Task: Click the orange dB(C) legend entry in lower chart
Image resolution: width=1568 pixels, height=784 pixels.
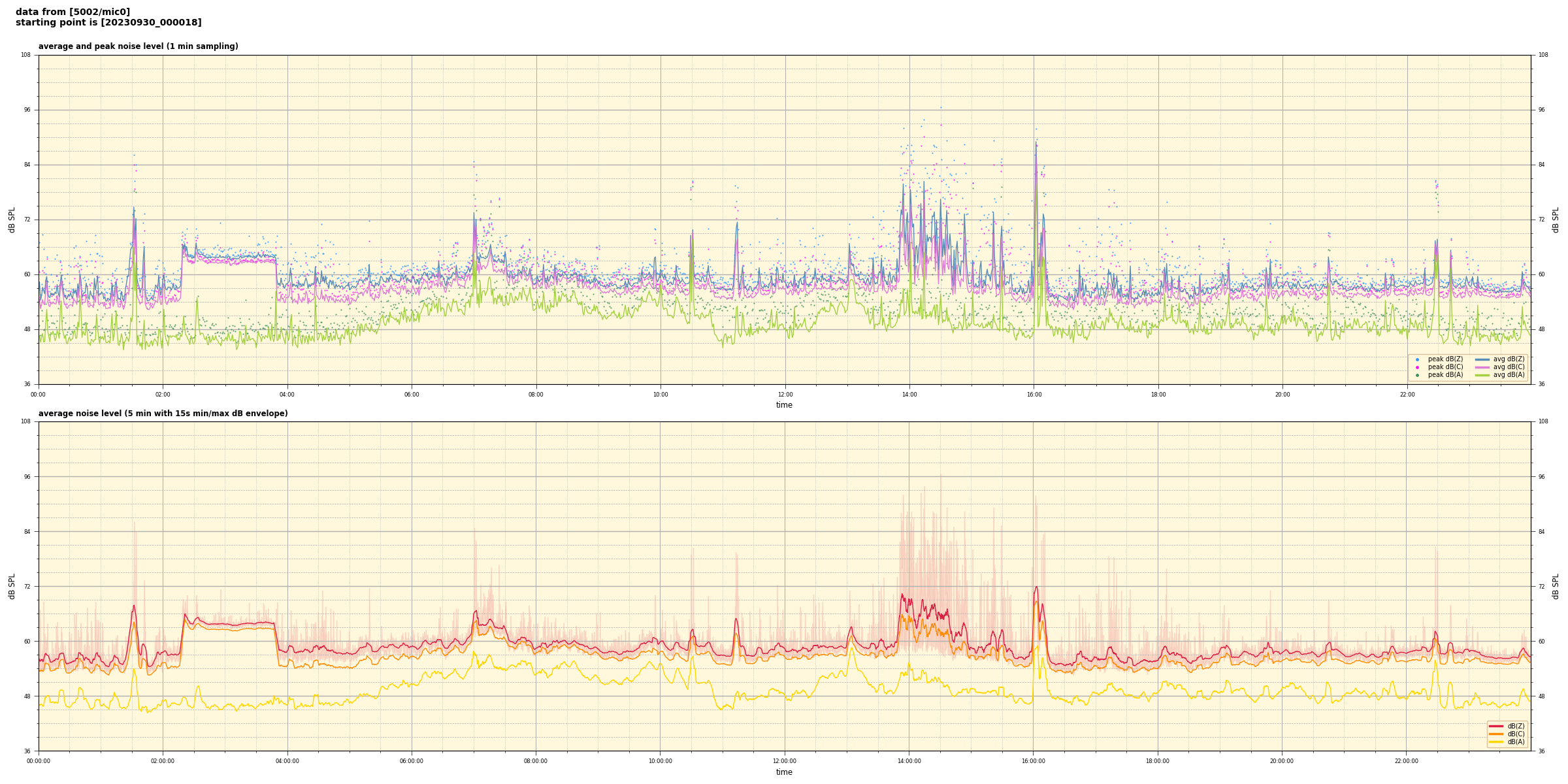Action: click(x=1496, y=734)
